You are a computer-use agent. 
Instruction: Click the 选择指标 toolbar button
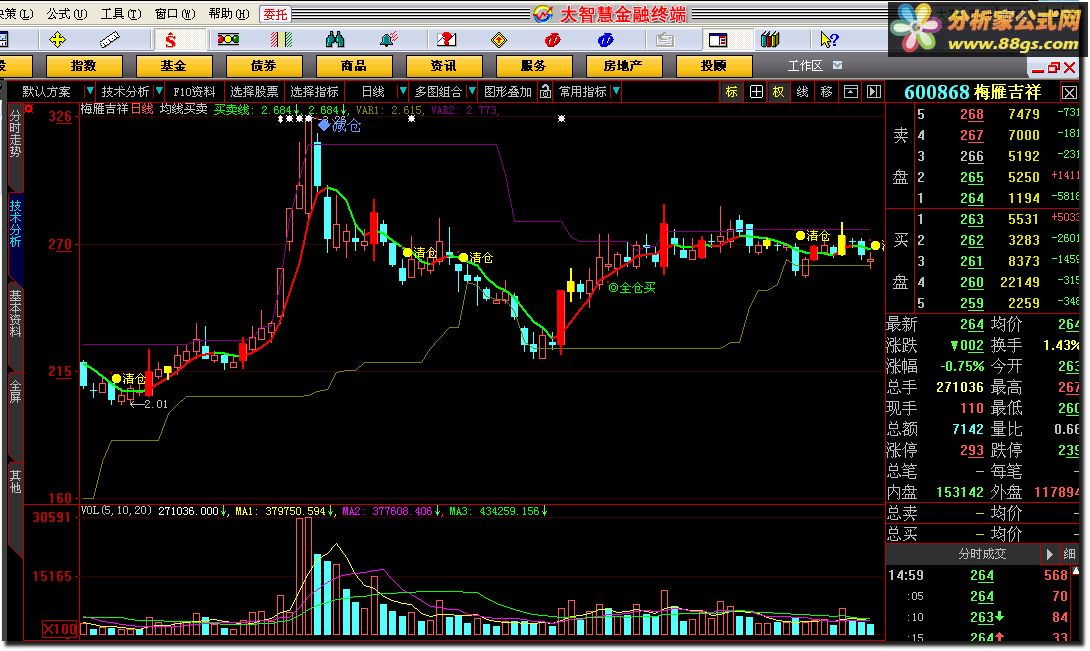[314, 91]
